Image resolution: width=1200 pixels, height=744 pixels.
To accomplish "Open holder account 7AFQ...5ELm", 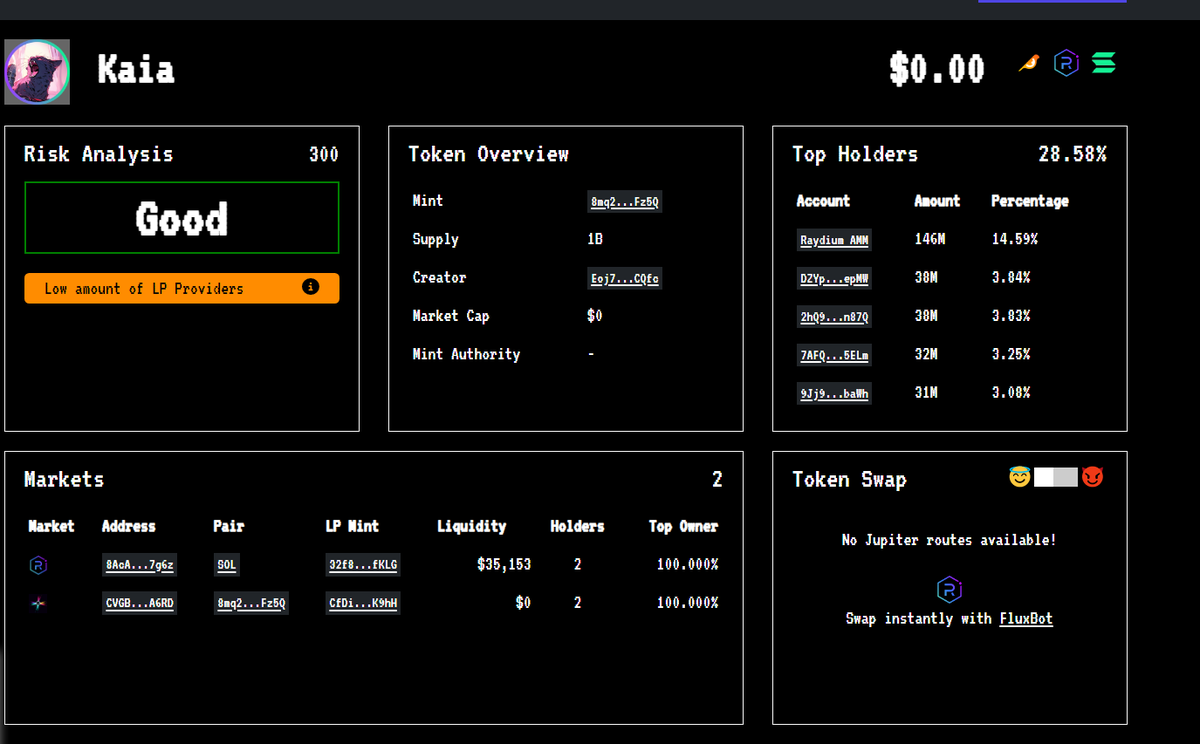I will pyautogui.click(x=834, y=355).
